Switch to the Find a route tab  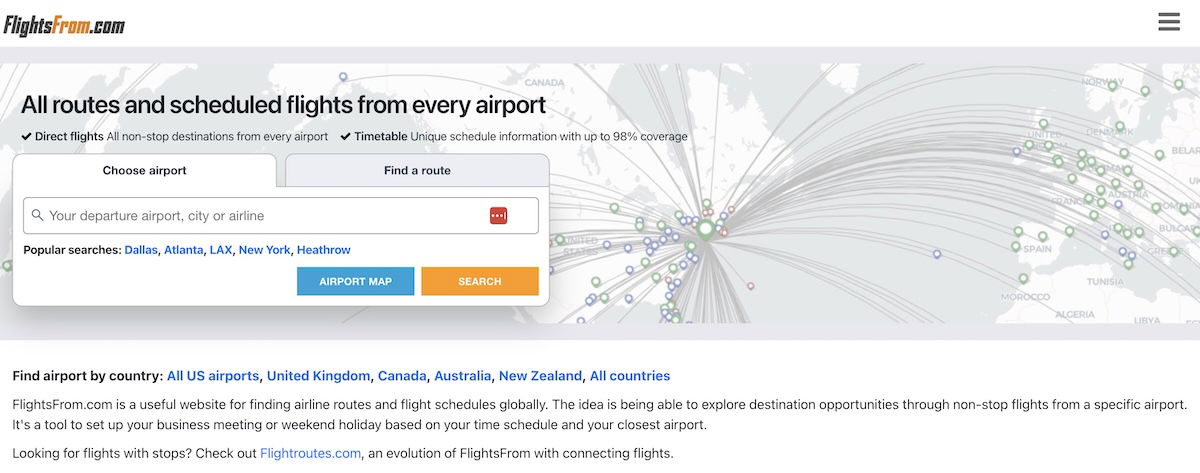tap(417, 171)
